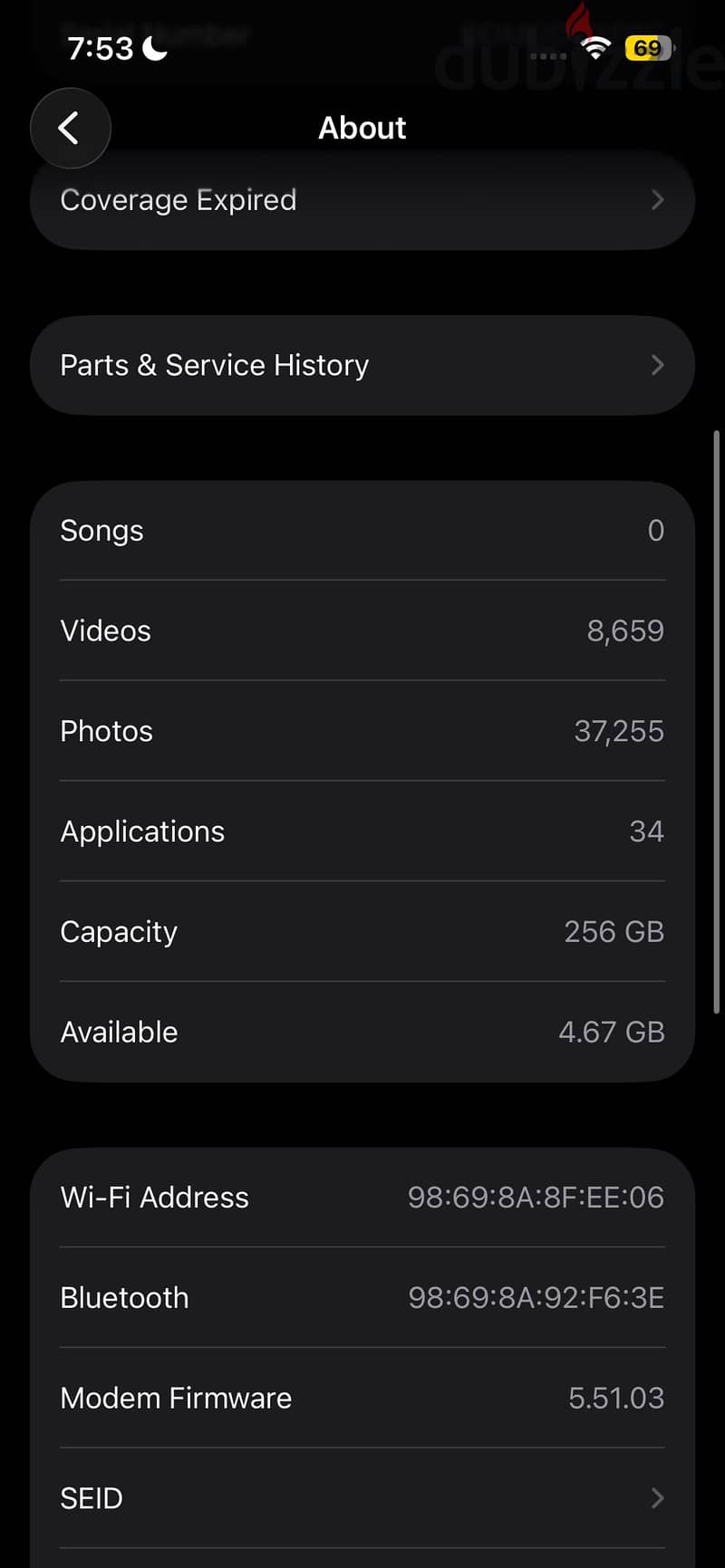Tap the Capacity 256 GB value
This screenshot has width=725, height=1568.
(x=614, y=932)
